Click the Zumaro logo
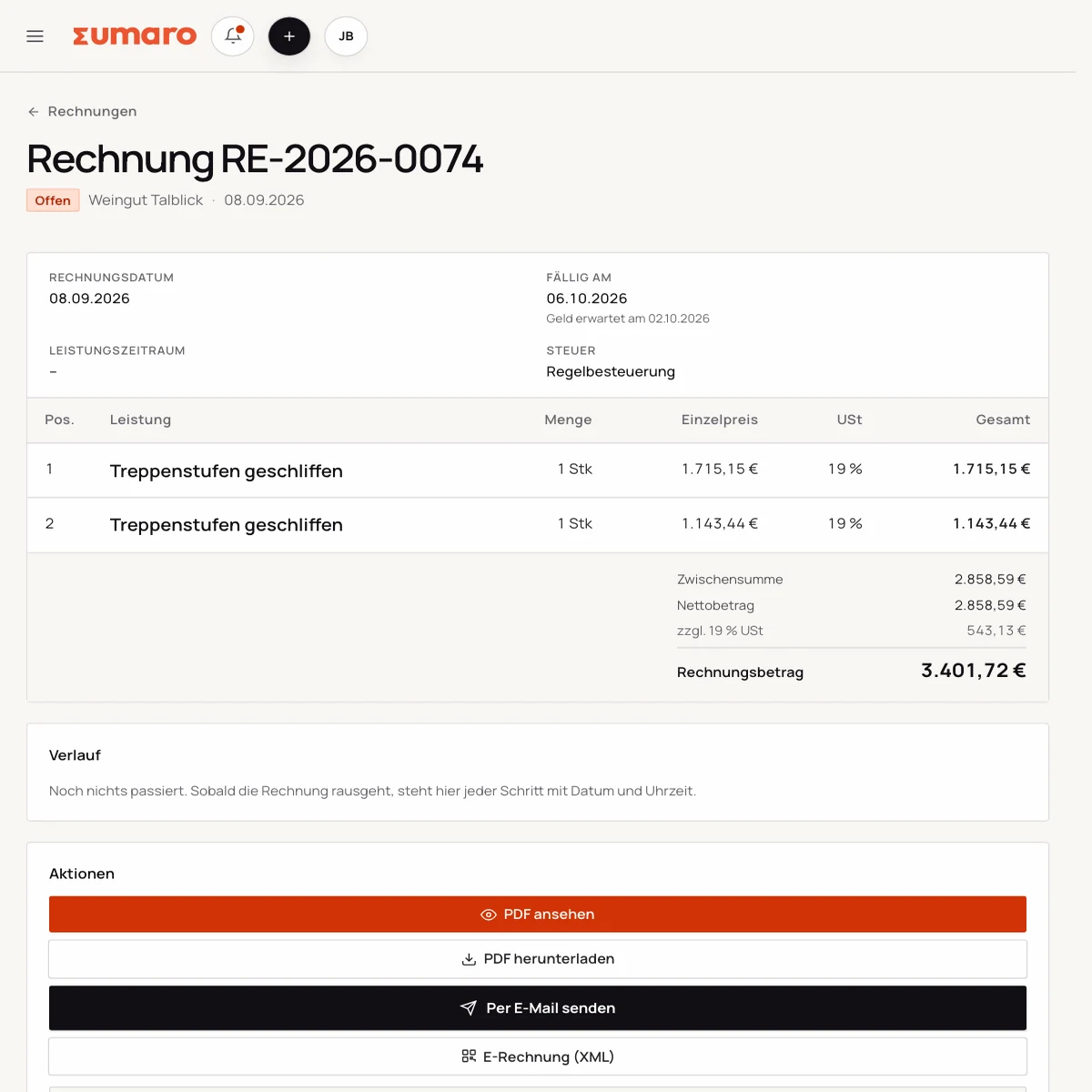Screen dimensions: 1092x1092 [135, 35]
